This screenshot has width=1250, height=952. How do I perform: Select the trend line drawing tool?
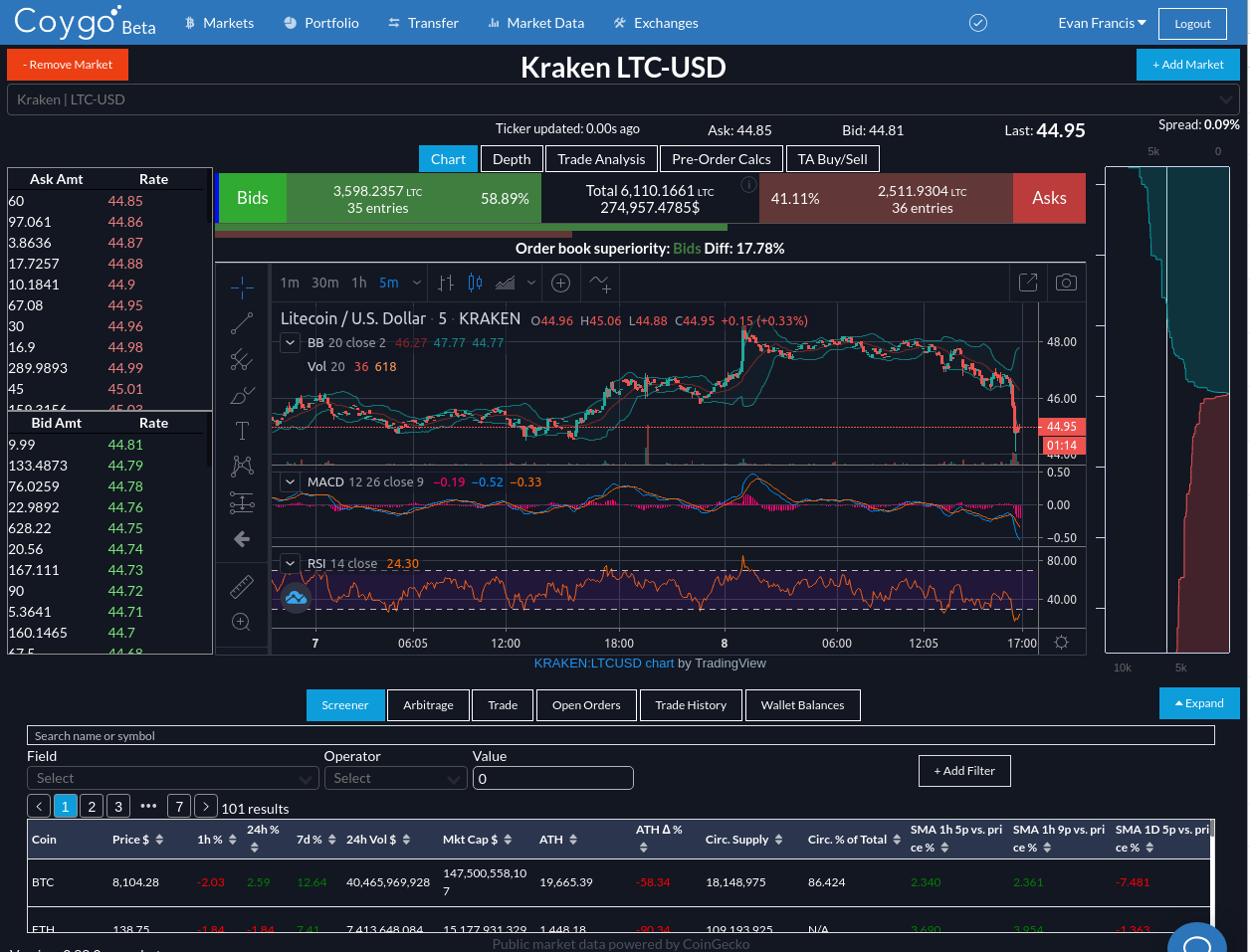point(242,323)
